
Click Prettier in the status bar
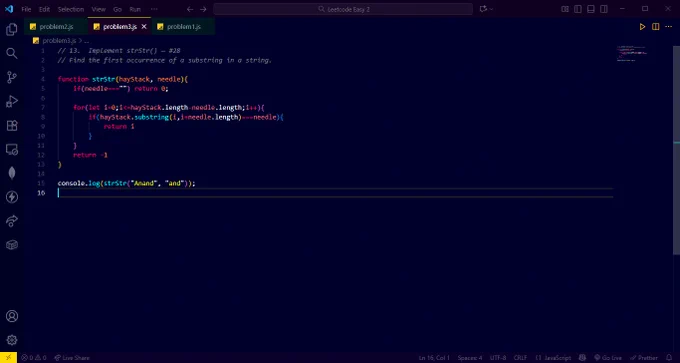click(644, 358)
